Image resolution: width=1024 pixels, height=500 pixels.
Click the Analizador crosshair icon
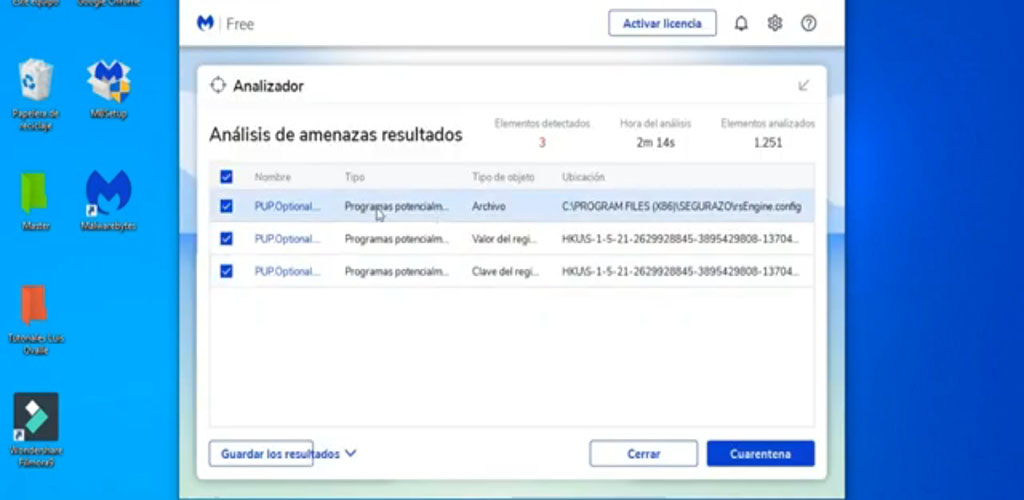(217, 86)
